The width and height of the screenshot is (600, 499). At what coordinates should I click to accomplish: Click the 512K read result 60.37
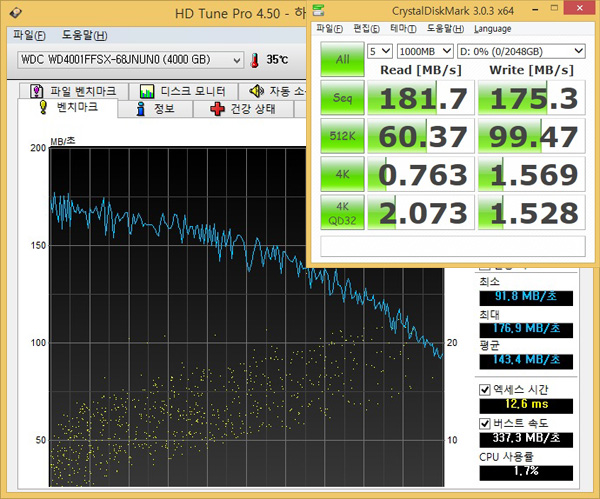(421, 136)
